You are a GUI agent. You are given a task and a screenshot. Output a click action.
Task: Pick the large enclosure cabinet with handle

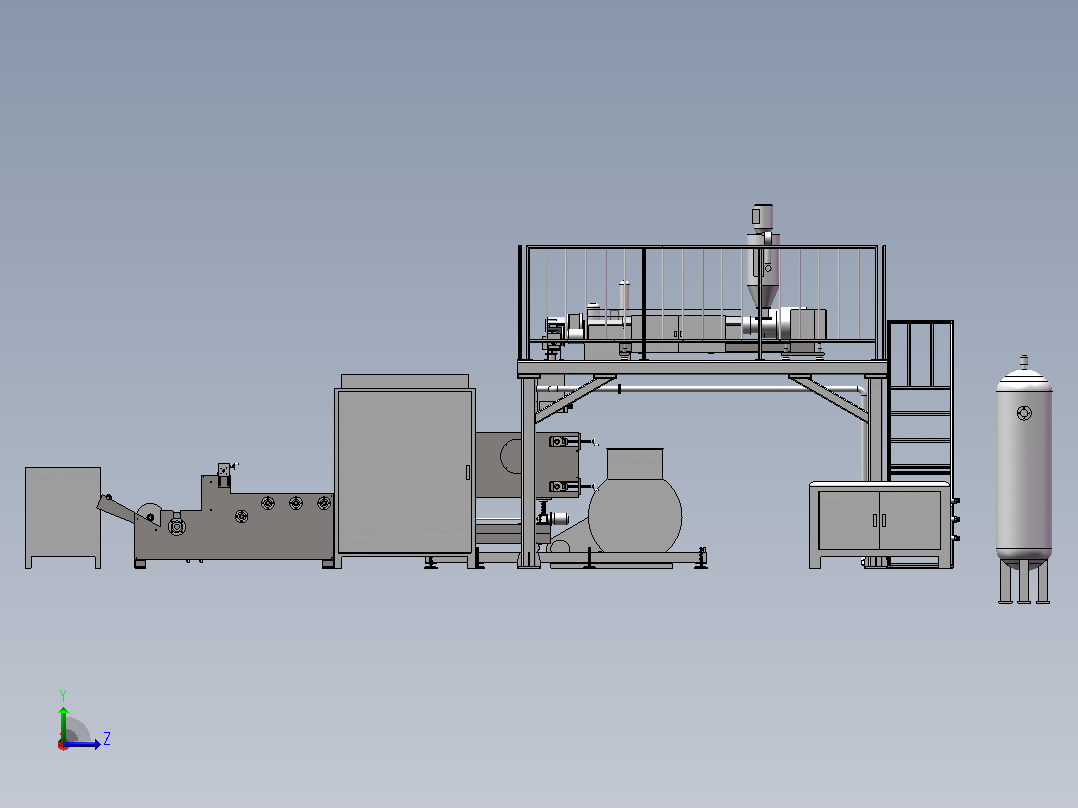405,472
